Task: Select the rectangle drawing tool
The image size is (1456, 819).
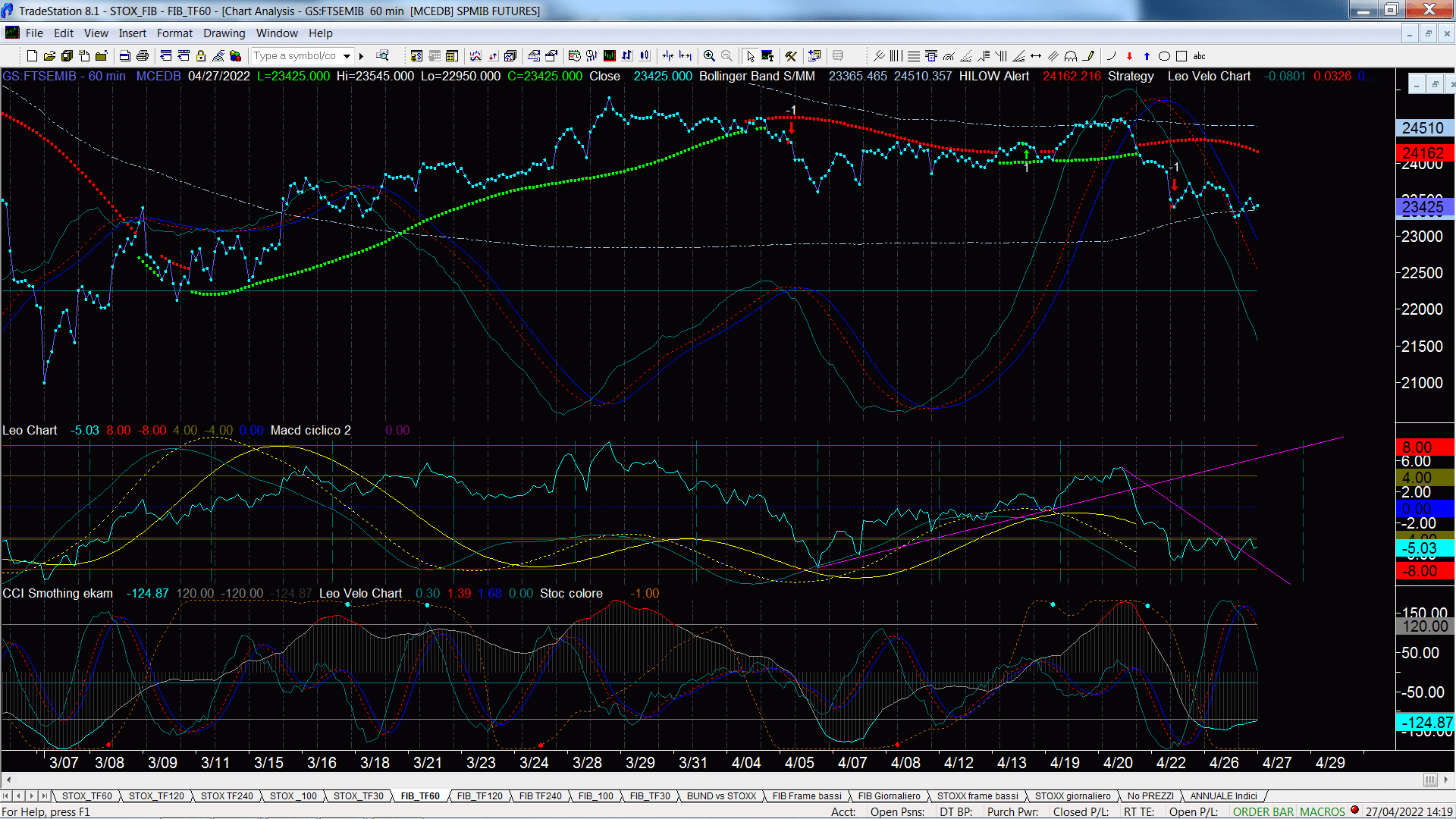Action: point(1181,56)
